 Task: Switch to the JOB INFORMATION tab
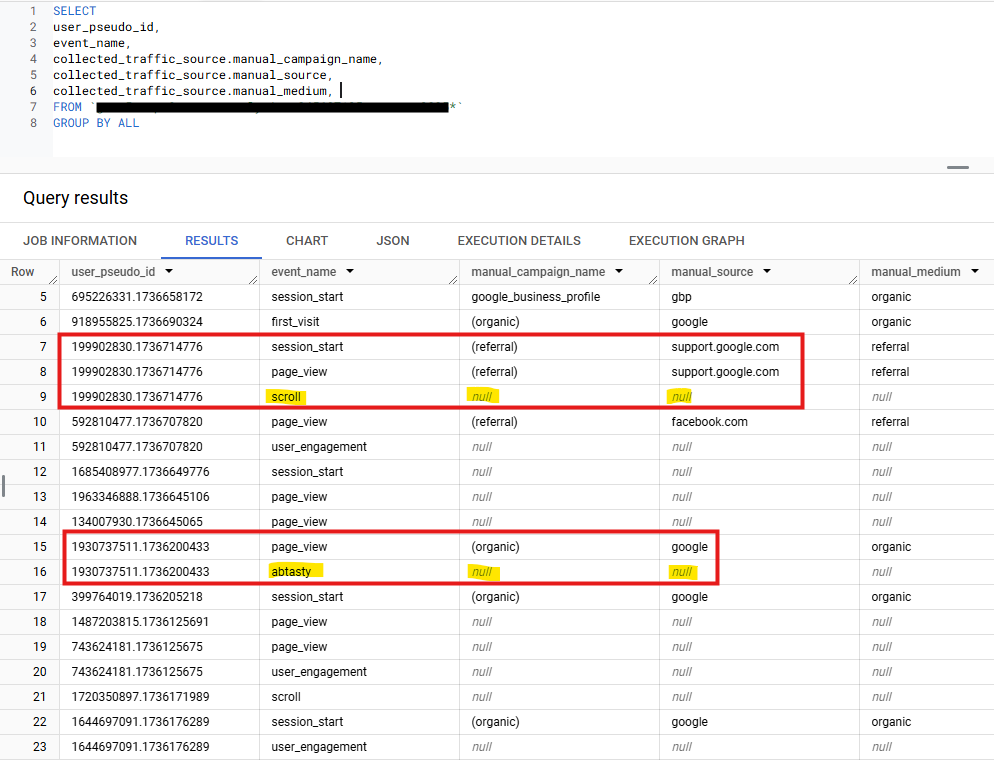click(x=80, y=241)
